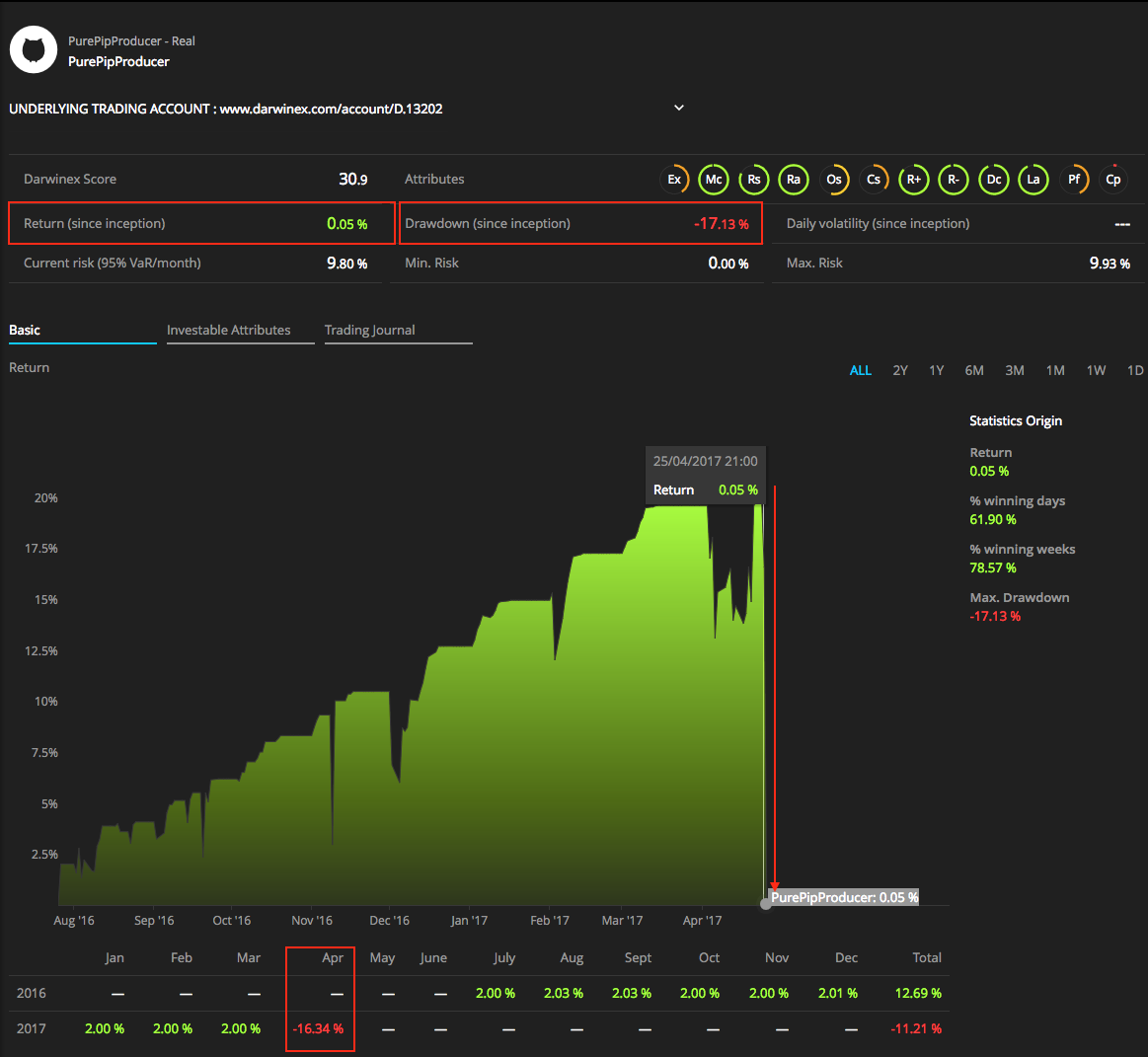1148x1057 pixels.
Task: Expand the underlying trading account dropdown chevron
Action: tap(679, 108)
